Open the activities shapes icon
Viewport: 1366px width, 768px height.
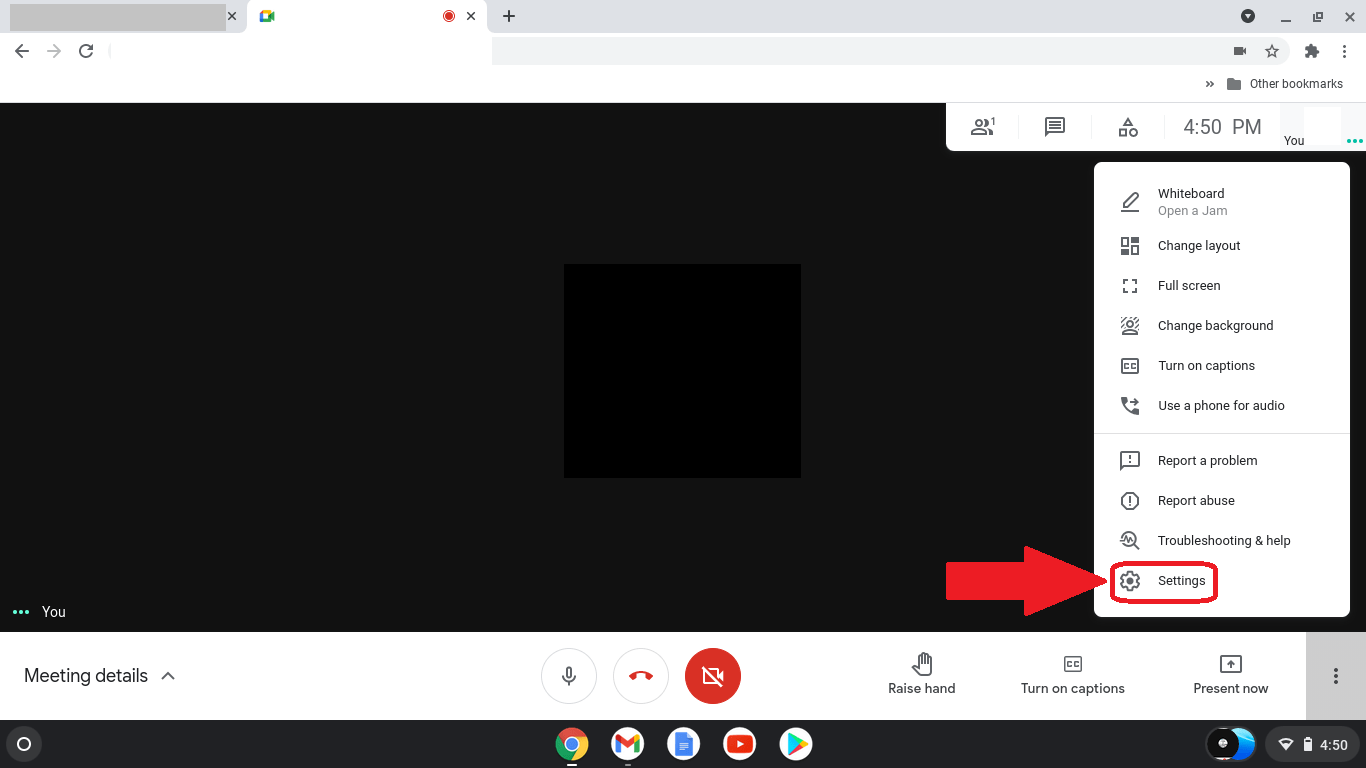pos(1128,127)
